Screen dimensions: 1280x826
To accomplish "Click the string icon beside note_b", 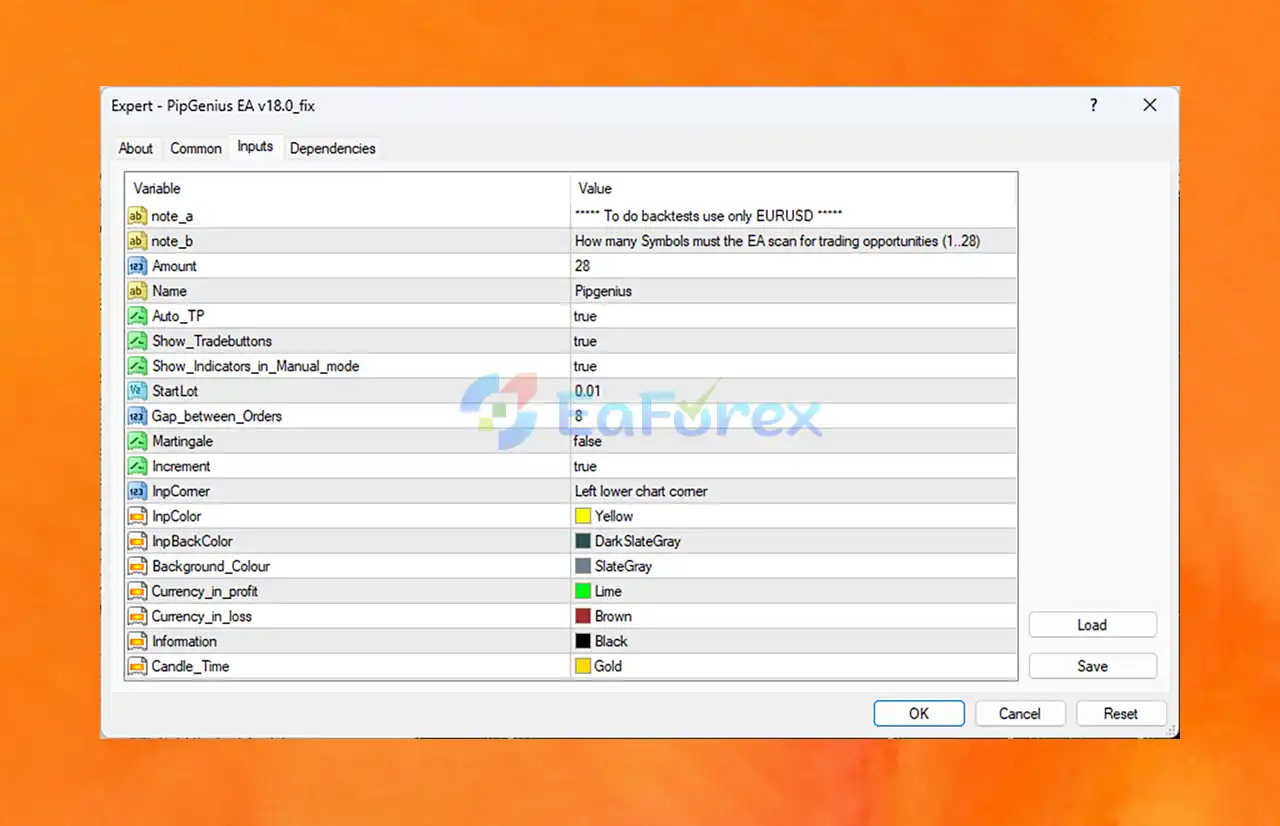I will coord(137,241).
